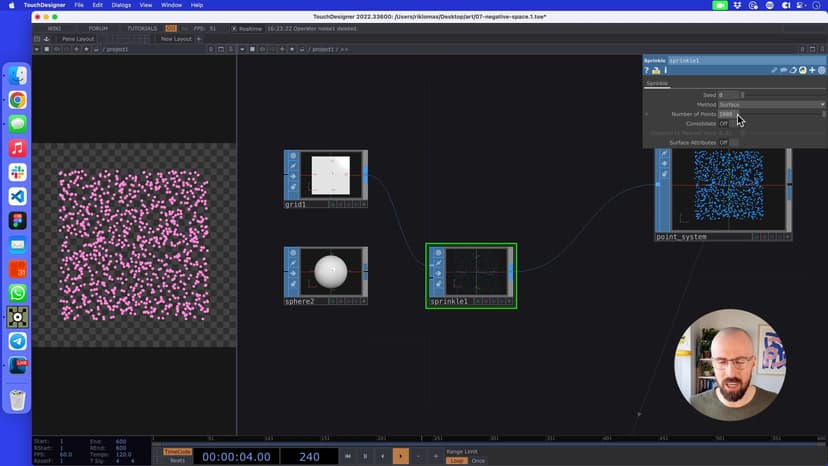Open the Pane Layout dropdown

(77, 39)
